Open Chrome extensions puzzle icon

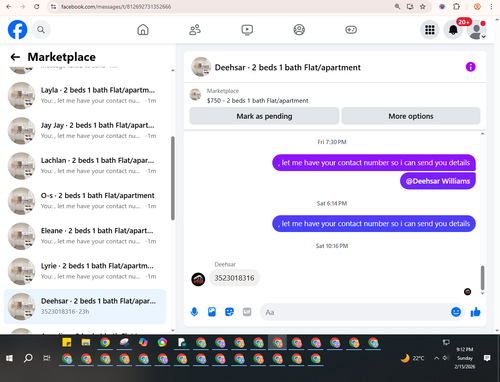tap(456, 6)
